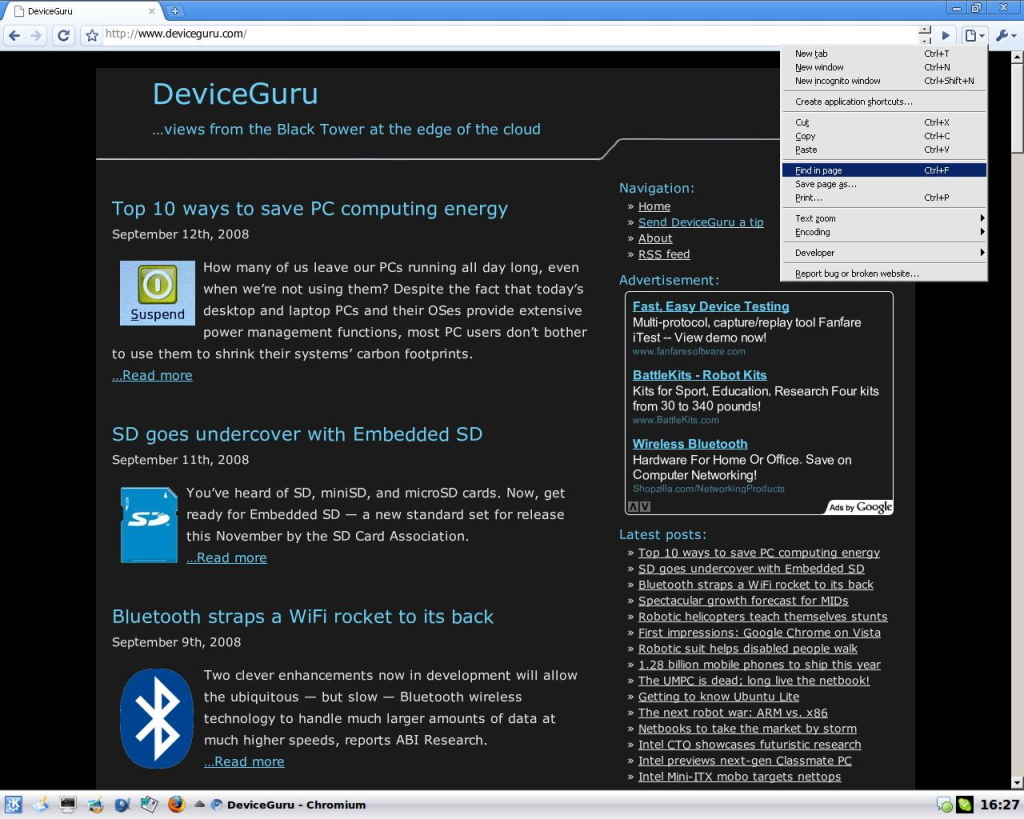1024x819 pixels.
Task: Open Send DeviceGuru a tip link
Action: (x=701, y=222)
